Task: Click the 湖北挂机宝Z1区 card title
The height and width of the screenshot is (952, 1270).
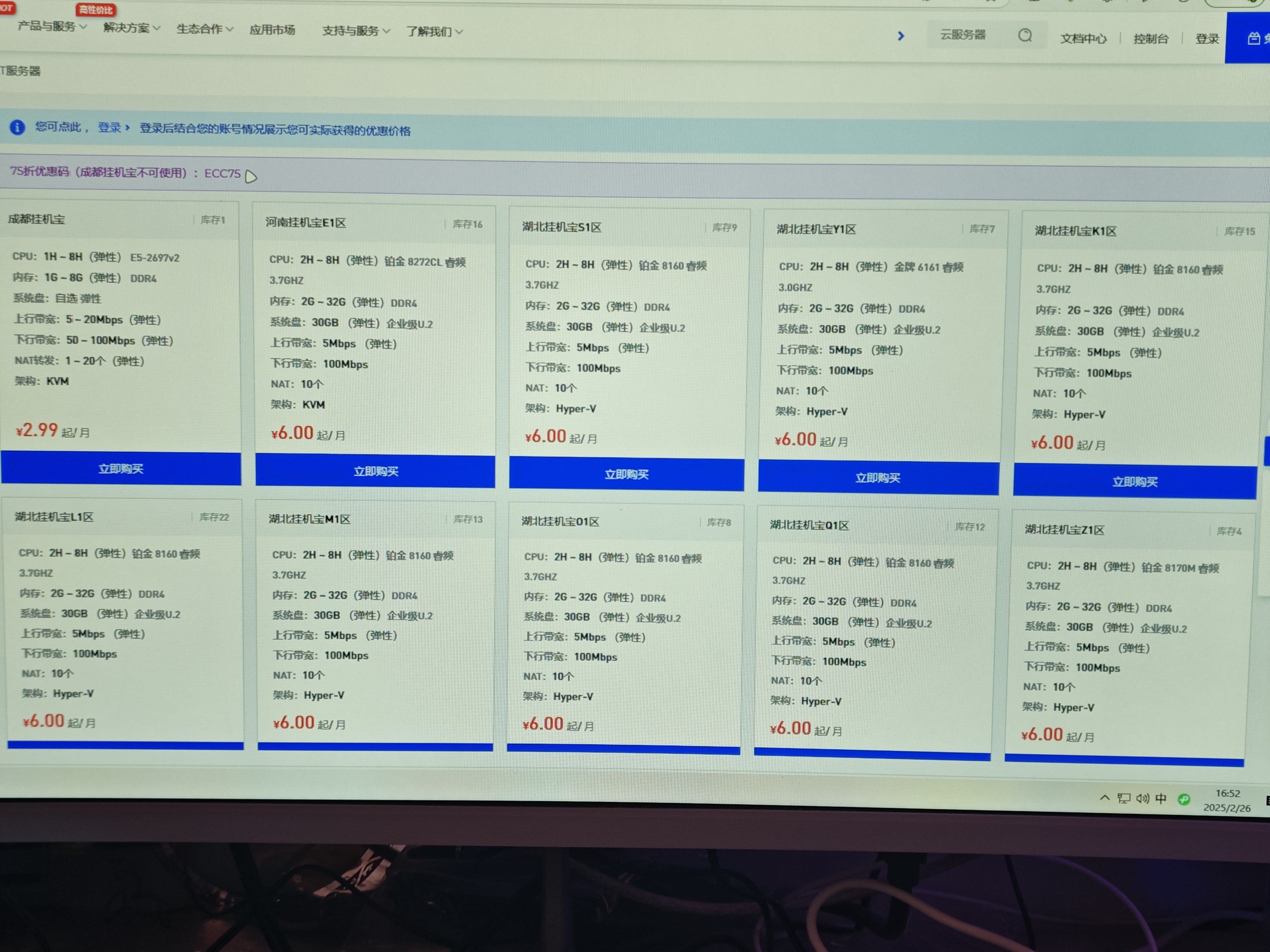Action: 1065,530
